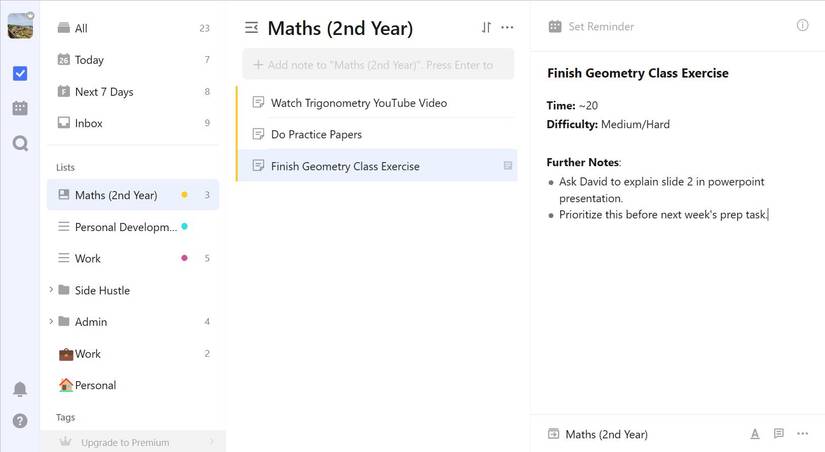Select Watch Trigonometry YouTube Video note
This screenshot has width=825, height=452.
click(377, 103)
